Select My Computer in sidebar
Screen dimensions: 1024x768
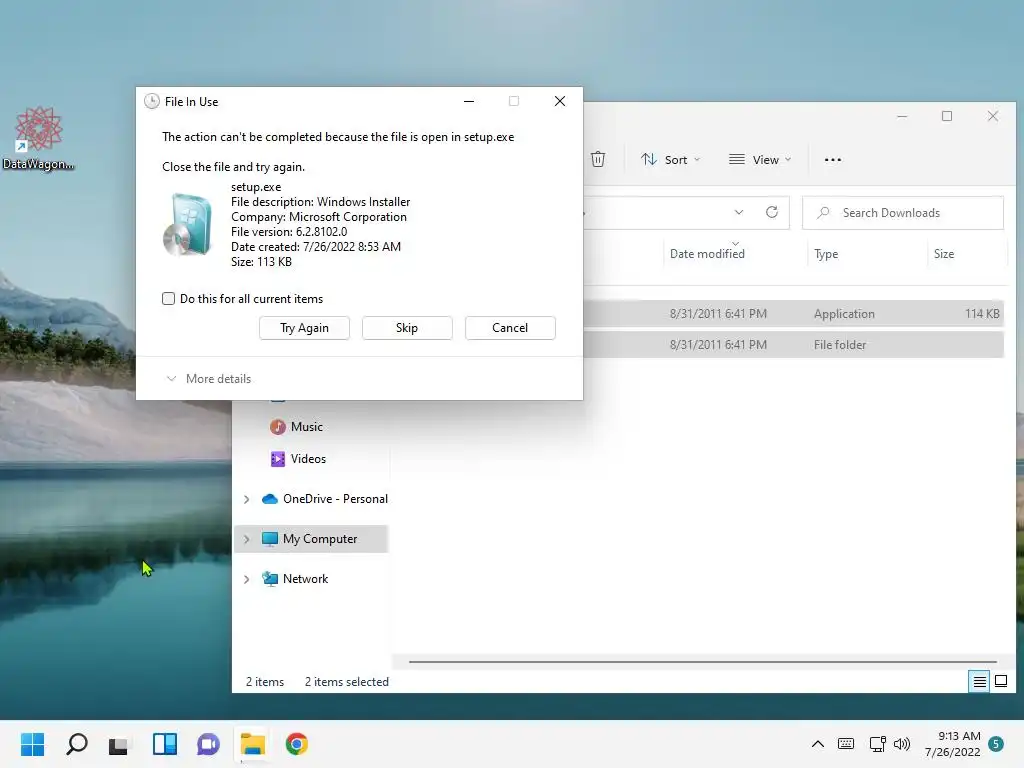(312, 539)
